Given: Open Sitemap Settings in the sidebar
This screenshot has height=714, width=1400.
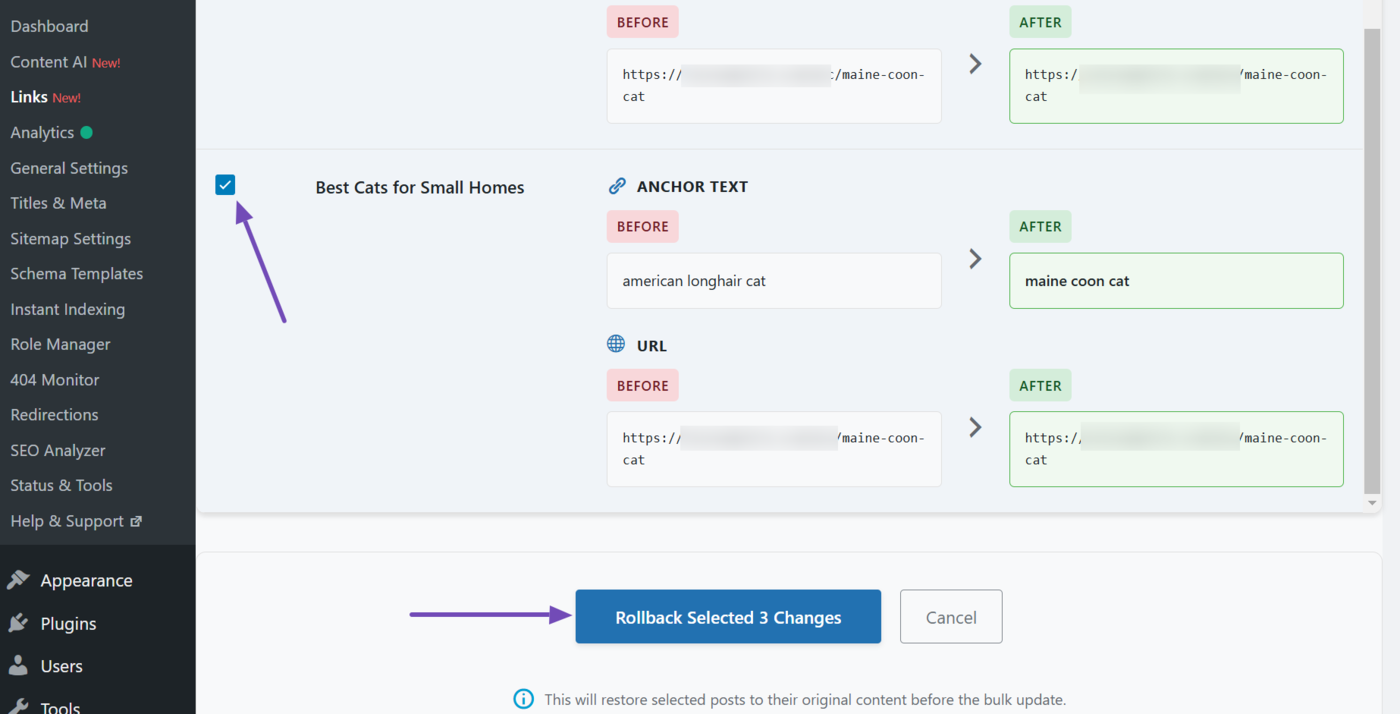Looking at the screenshot, I should click(70, 238).
